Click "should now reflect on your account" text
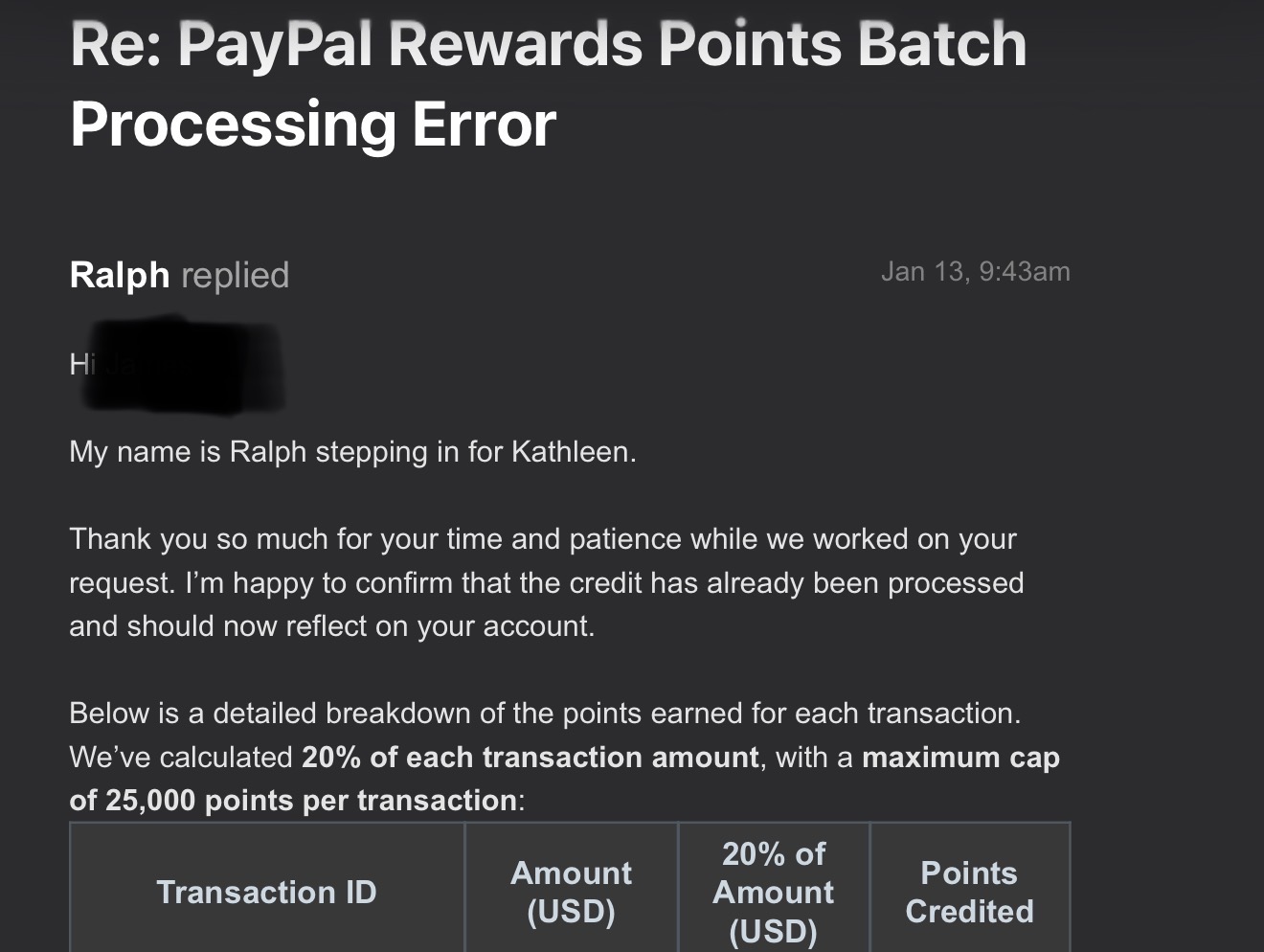Screen dimensions: 1264x952 [x=360, y=626]
